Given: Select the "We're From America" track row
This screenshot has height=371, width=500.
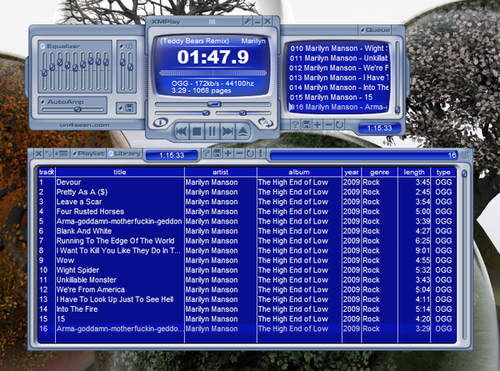Looking at the screenshot, I should click(247, 289).
